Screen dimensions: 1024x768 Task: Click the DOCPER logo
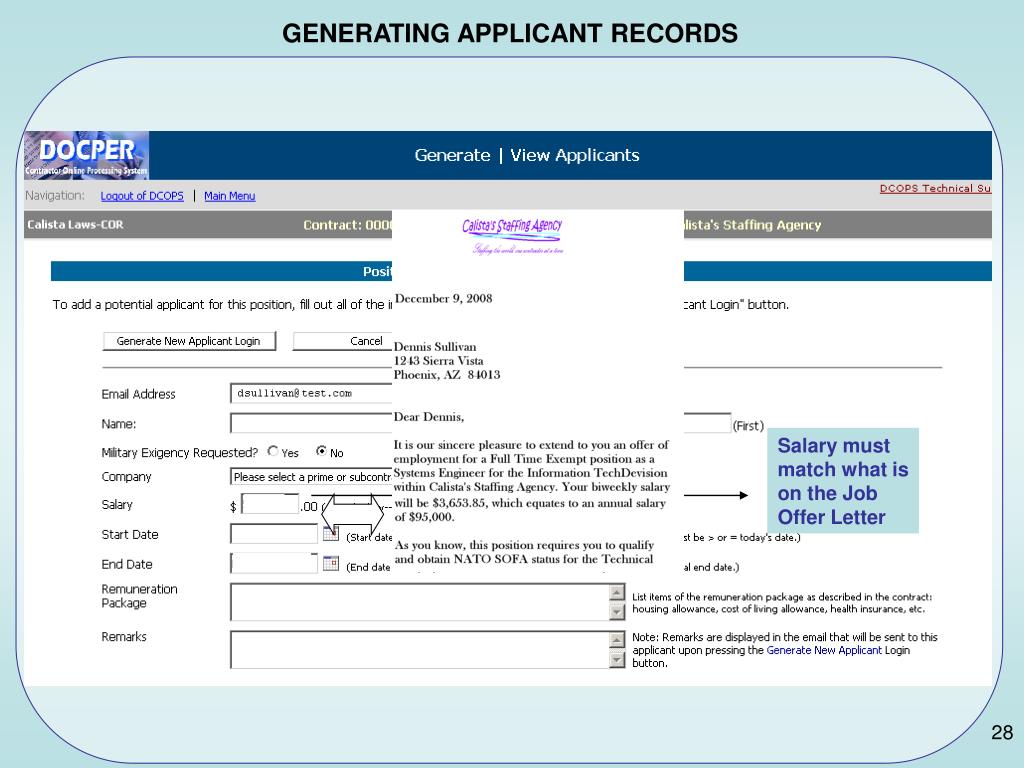click(x=86, y=155)
